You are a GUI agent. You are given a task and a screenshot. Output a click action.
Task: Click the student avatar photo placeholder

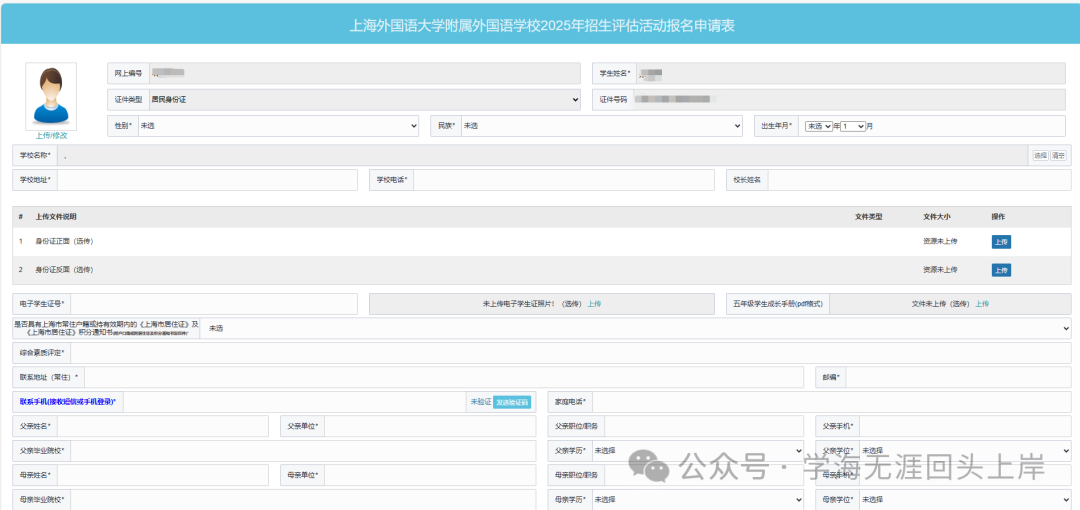(x=51, y=96)
